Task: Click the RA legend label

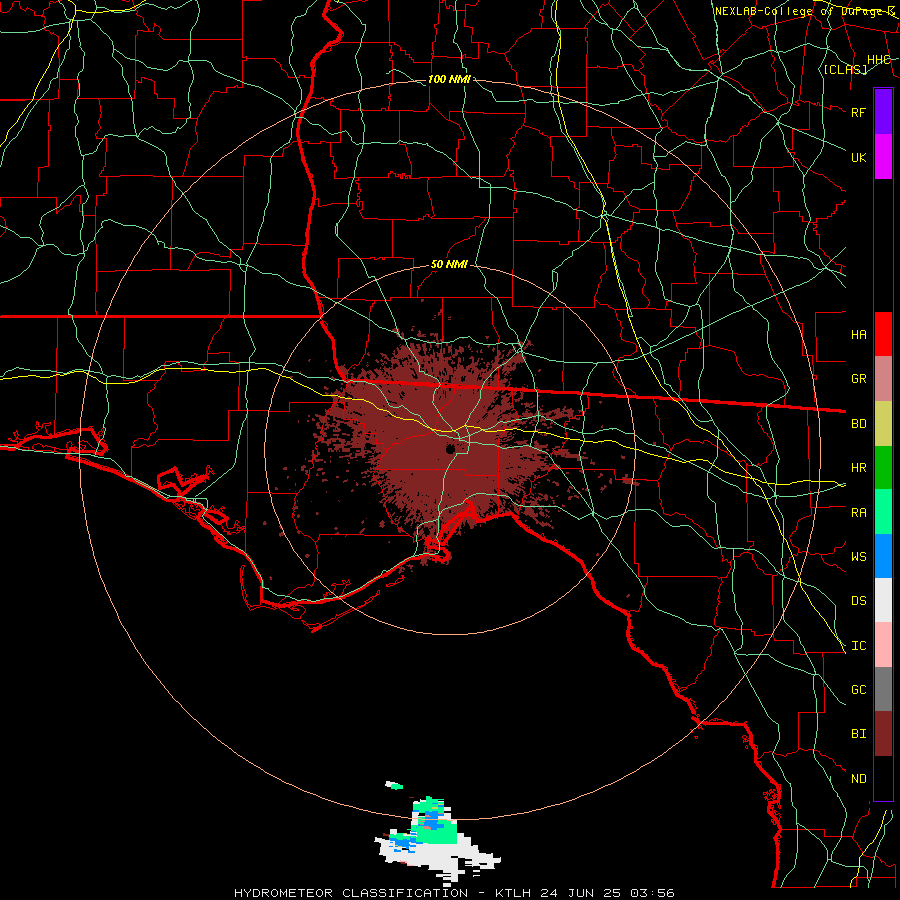Action: (x=858, y=512)
